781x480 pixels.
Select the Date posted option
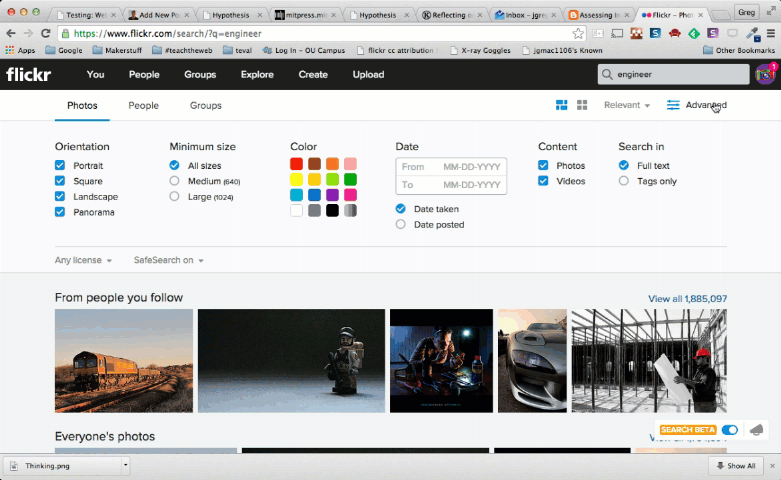[400, 225]
